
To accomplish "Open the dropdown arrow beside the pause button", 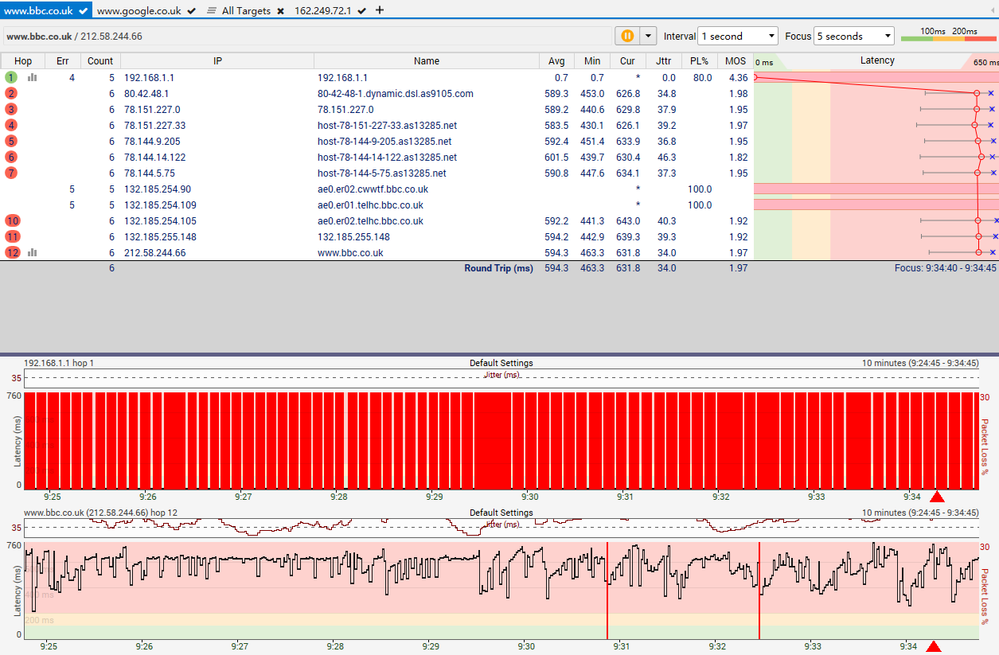I will click(x=648, y=36).
